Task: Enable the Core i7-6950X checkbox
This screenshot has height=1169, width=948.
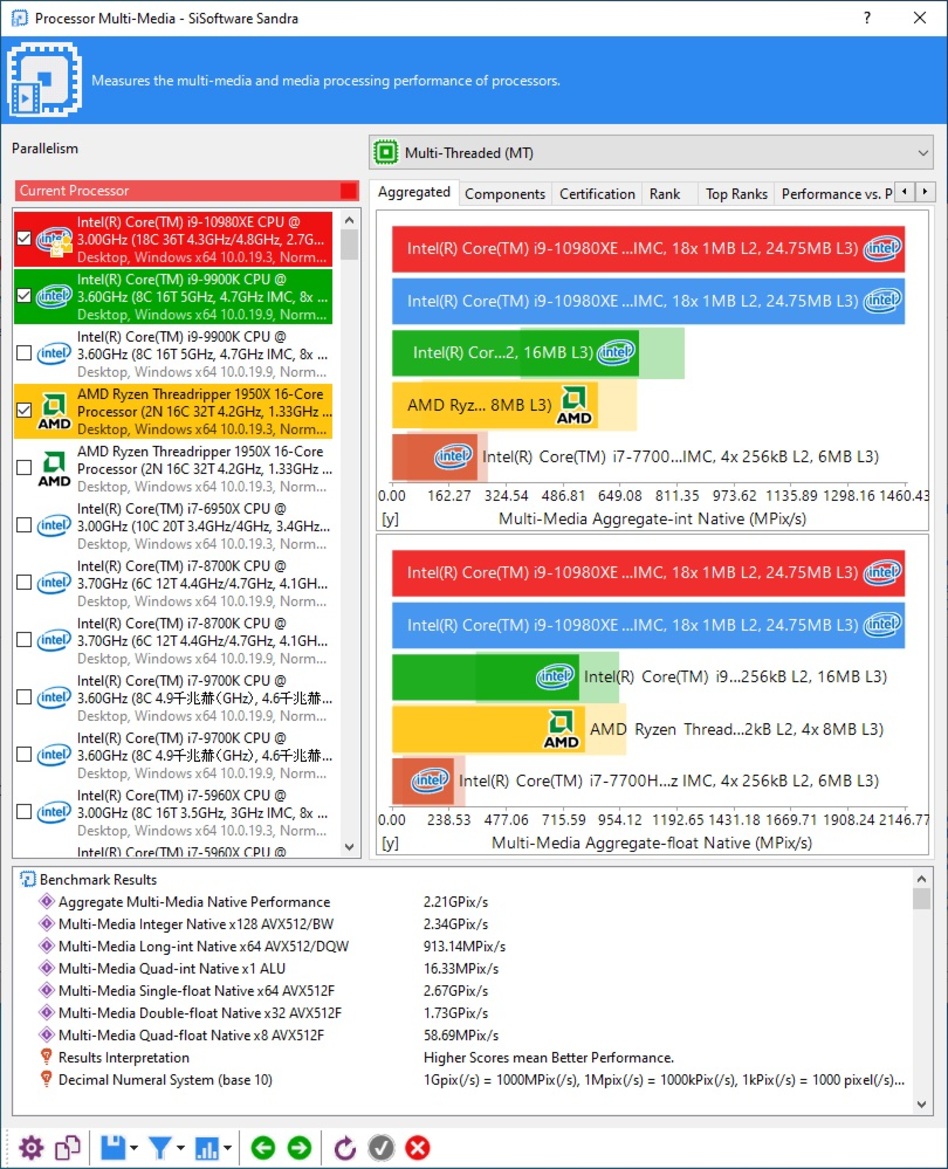Action: click(x=24, y=525)
